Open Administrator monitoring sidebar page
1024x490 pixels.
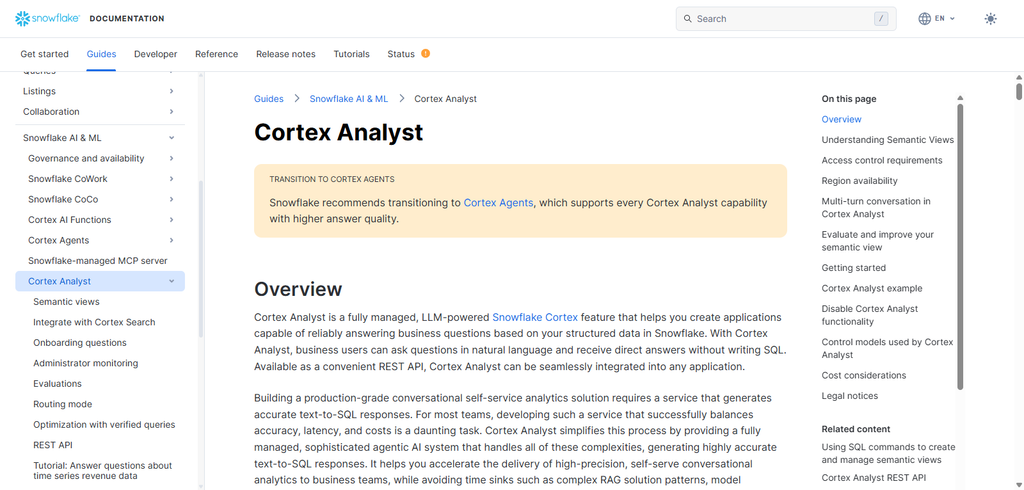[x=86, y=363]
